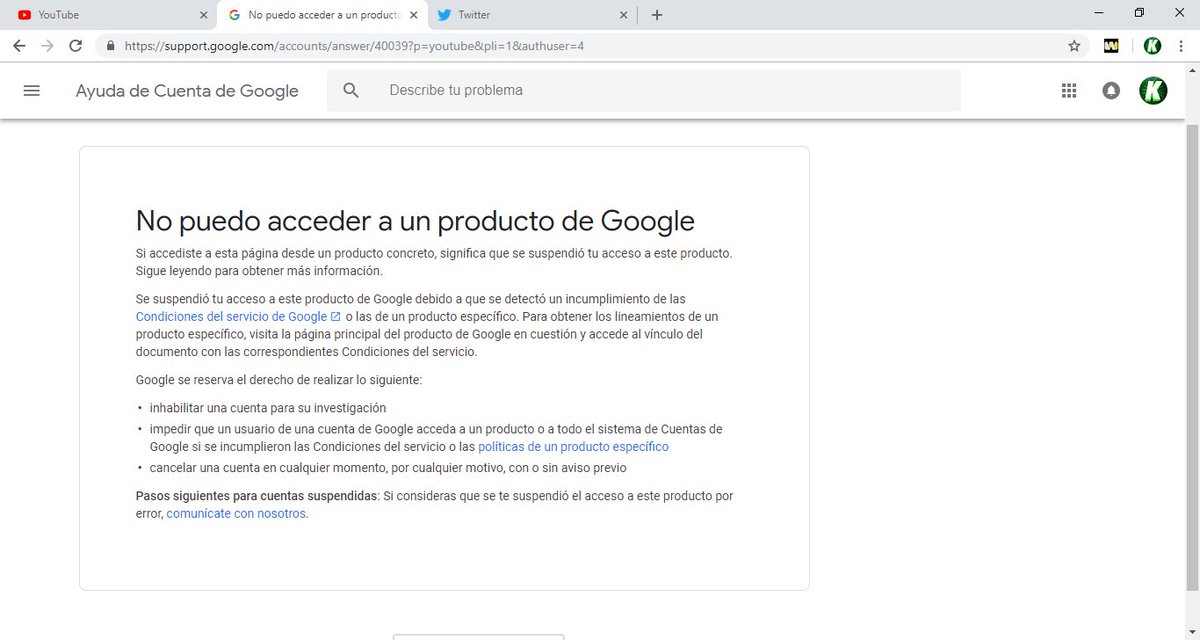Open the black and yellow extension icon
This screenshot has height=640, width=1200.
1111,46
